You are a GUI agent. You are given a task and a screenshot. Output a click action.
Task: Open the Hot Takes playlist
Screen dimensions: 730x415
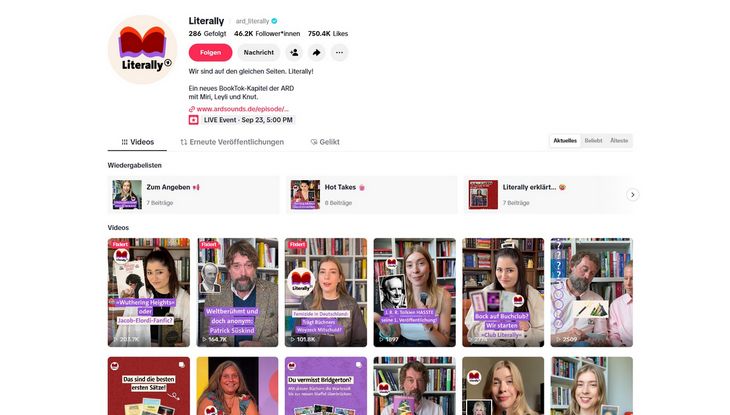(x=372, y=195)
